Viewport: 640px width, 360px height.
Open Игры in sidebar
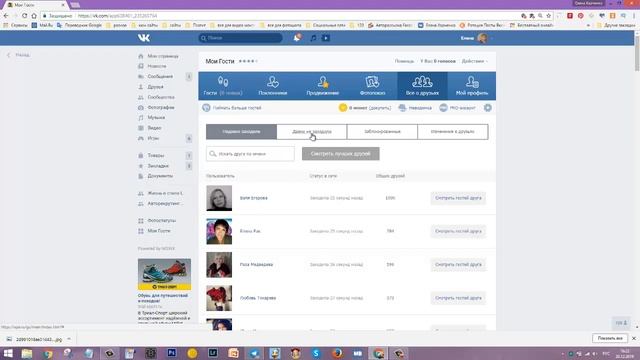tap(153, 139)
